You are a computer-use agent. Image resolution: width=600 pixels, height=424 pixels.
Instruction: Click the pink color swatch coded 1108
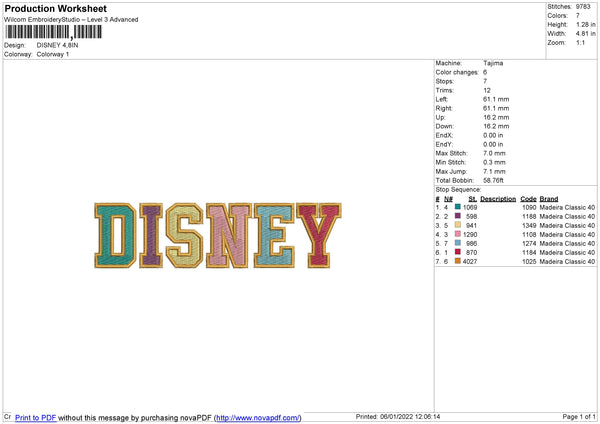coord(458,234)
